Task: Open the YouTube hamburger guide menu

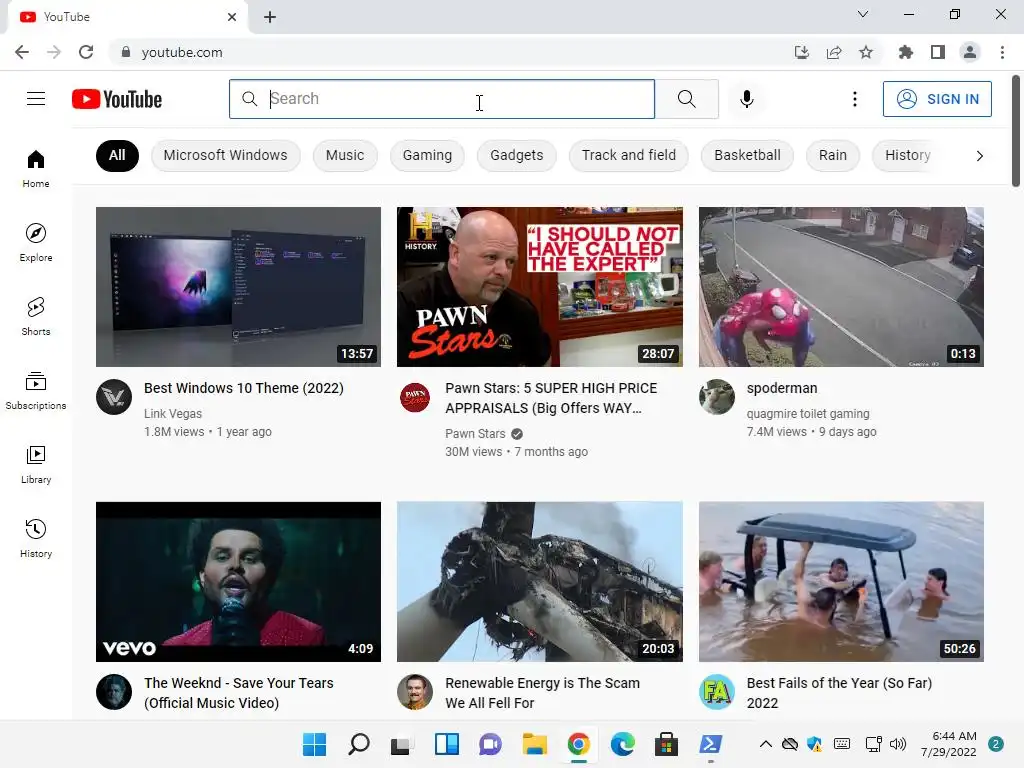Action: coord(36,99)
